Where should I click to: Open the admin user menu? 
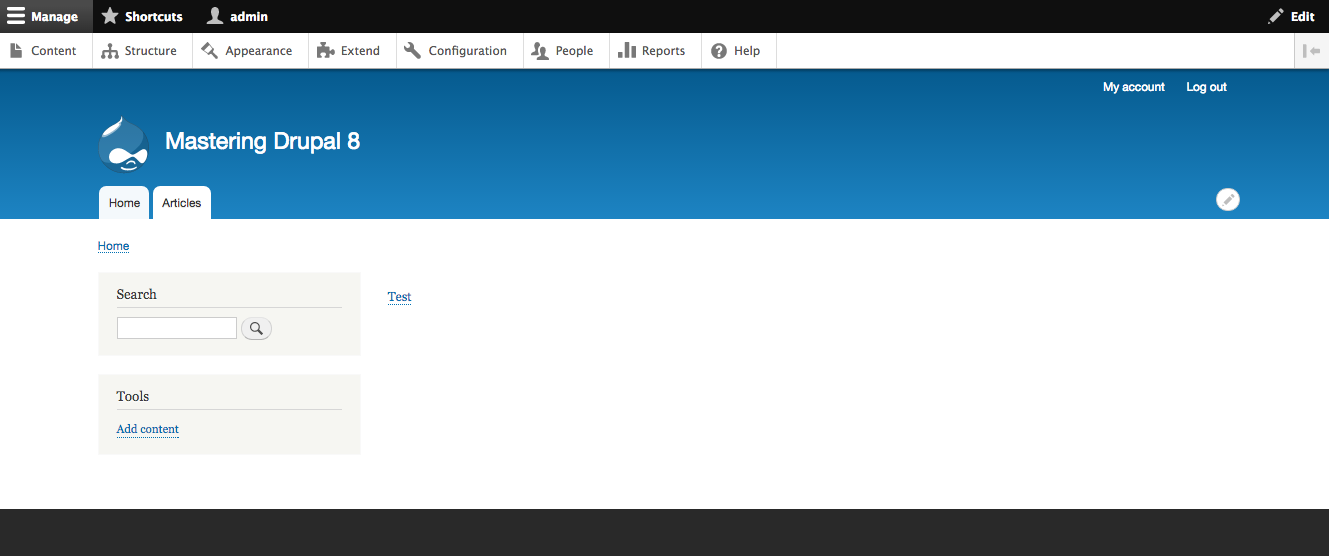237,16
